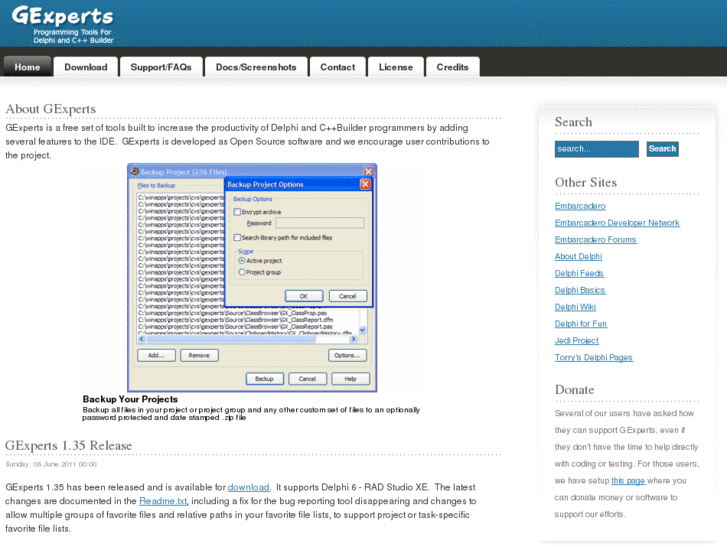Switch to the Docs/Screenshots tab
727x545 pixels.
coord(256,67)
